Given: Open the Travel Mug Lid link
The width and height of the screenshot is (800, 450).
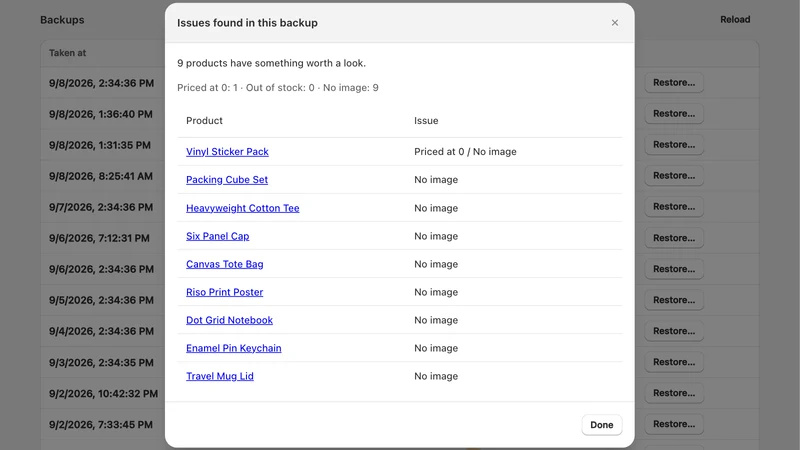Looking at the screenshot, I should pos(219,376).
